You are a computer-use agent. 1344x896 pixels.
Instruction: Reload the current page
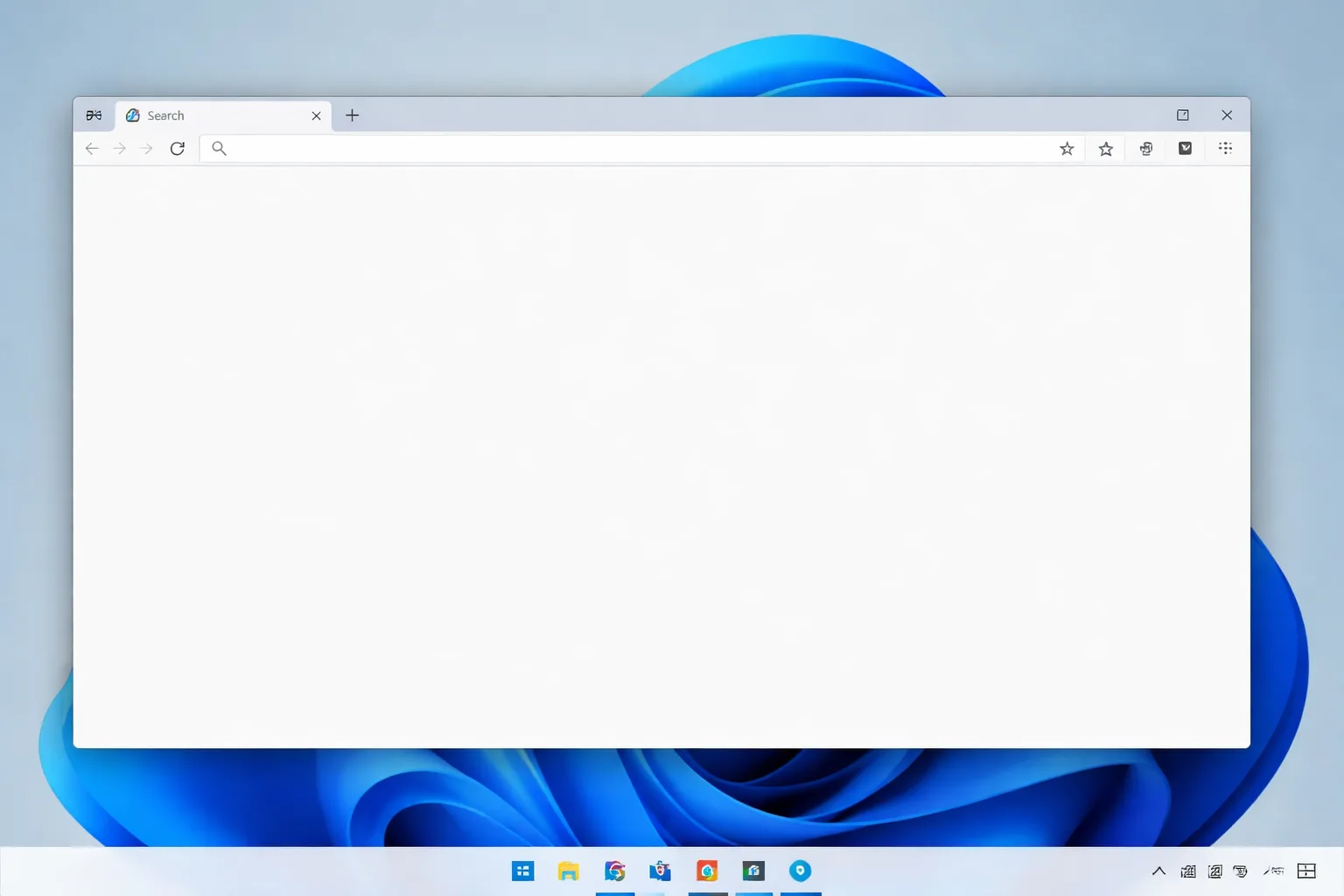178,149
